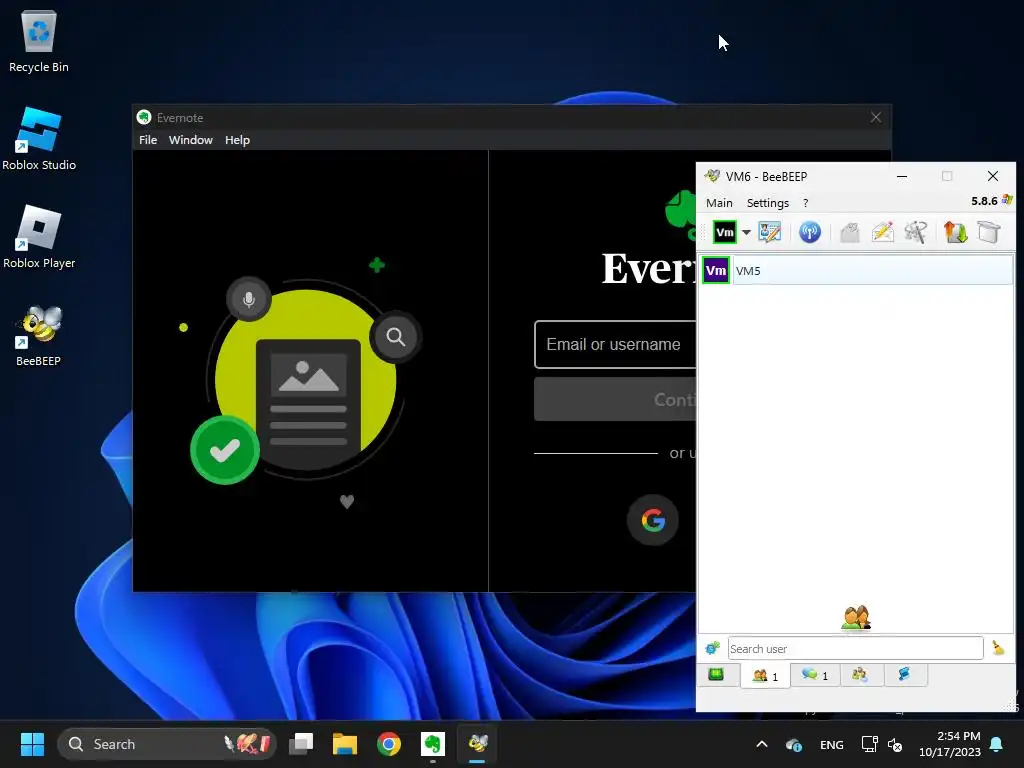Click the Vm avatar status button in BeeBEEP toolbar
This screenshot has height=768, width=1024.
[724, 232]
